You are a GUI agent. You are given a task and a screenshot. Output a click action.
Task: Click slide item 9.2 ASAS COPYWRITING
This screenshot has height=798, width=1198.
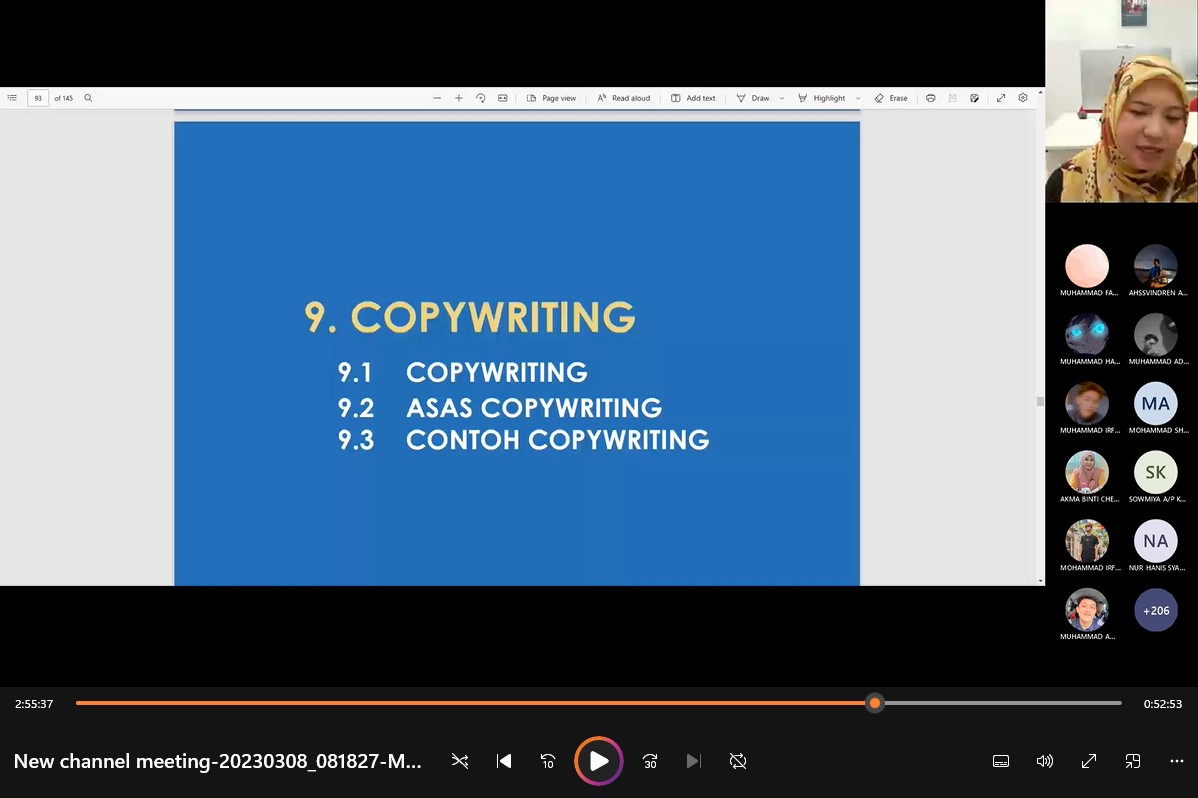click(x=500, y=407)
